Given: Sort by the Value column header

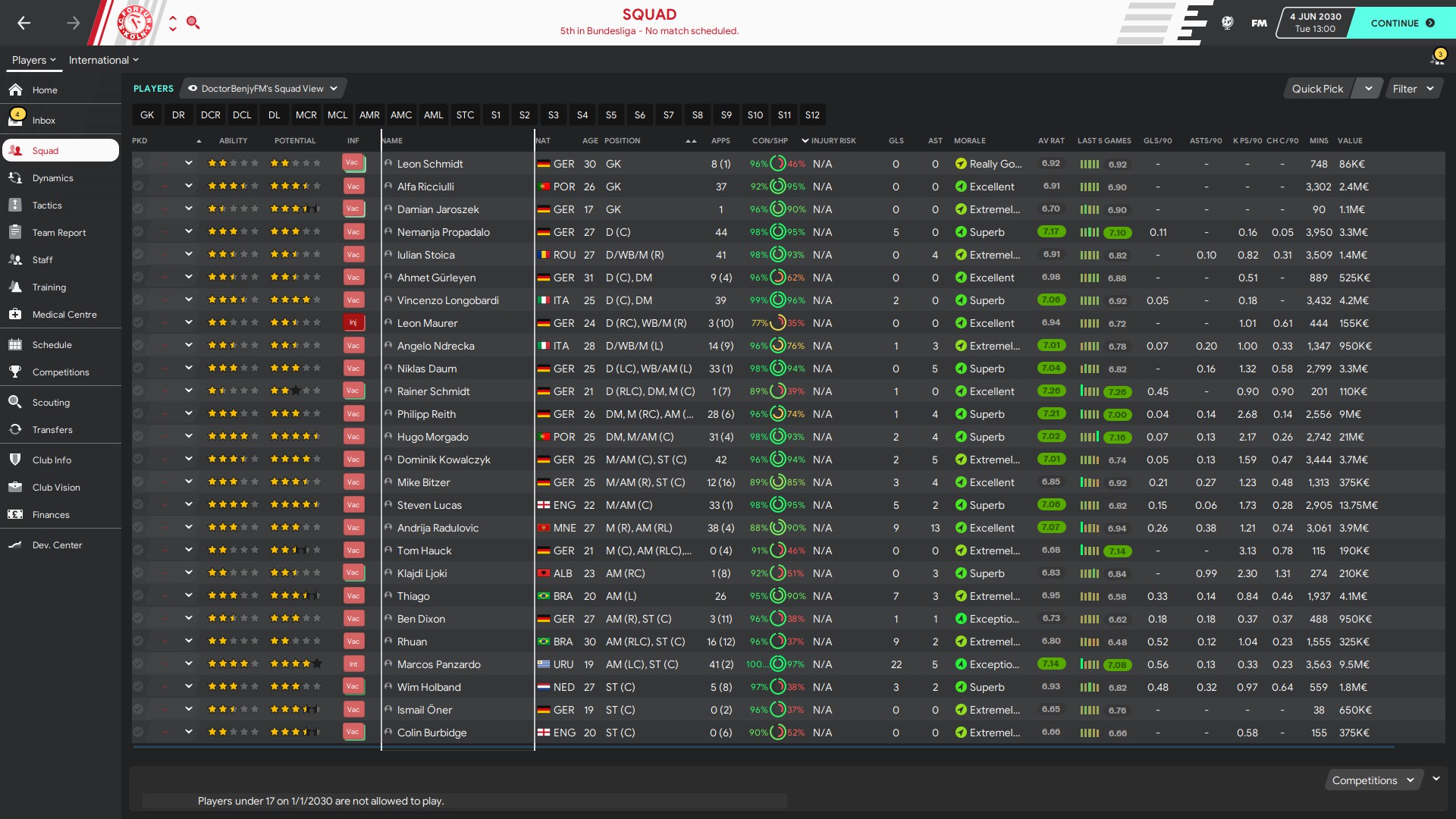Looking at the screenshot, I should 1350,141.
